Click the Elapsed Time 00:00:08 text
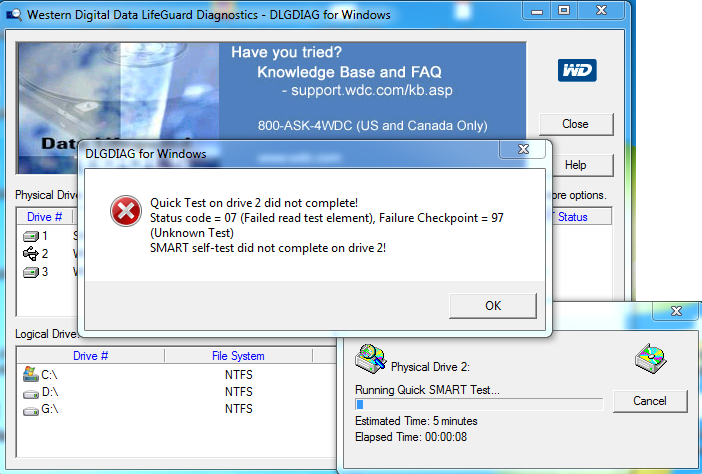 411,437
